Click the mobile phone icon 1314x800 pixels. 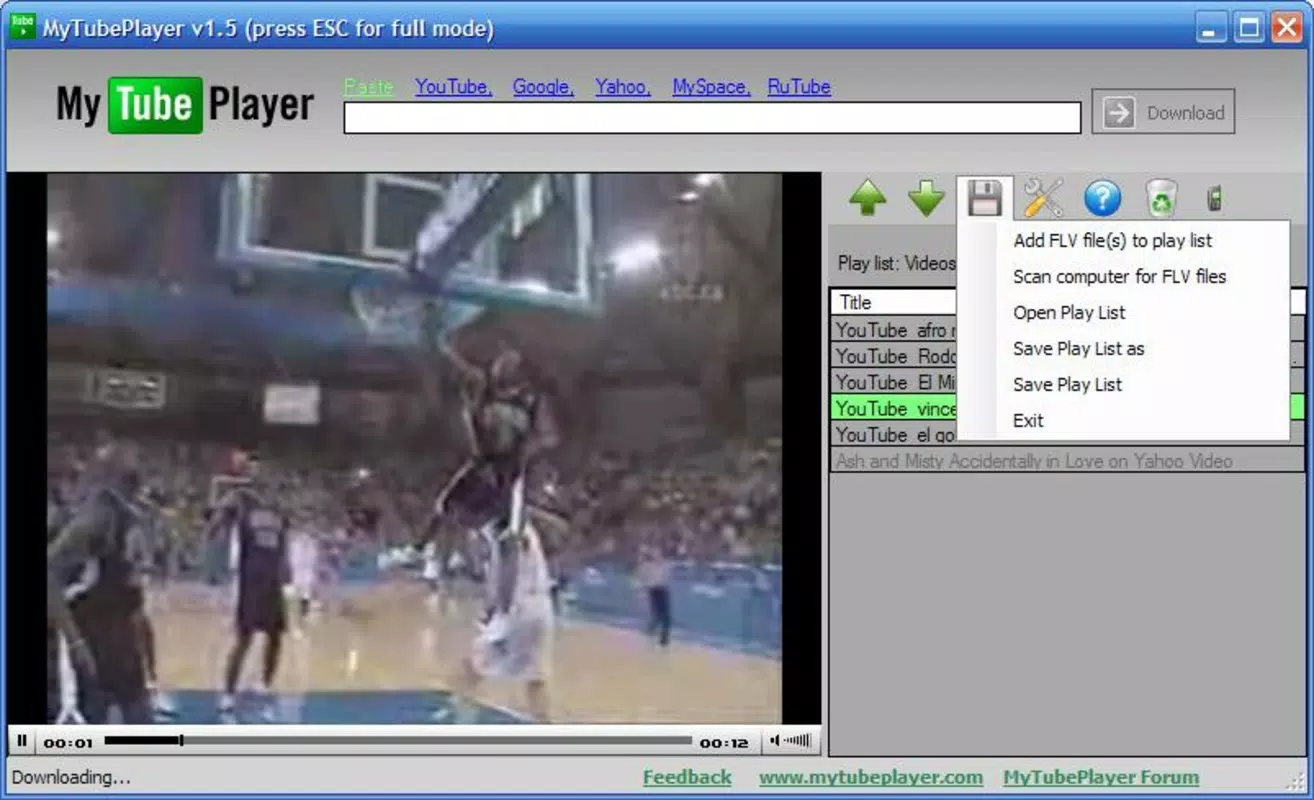1215,198
